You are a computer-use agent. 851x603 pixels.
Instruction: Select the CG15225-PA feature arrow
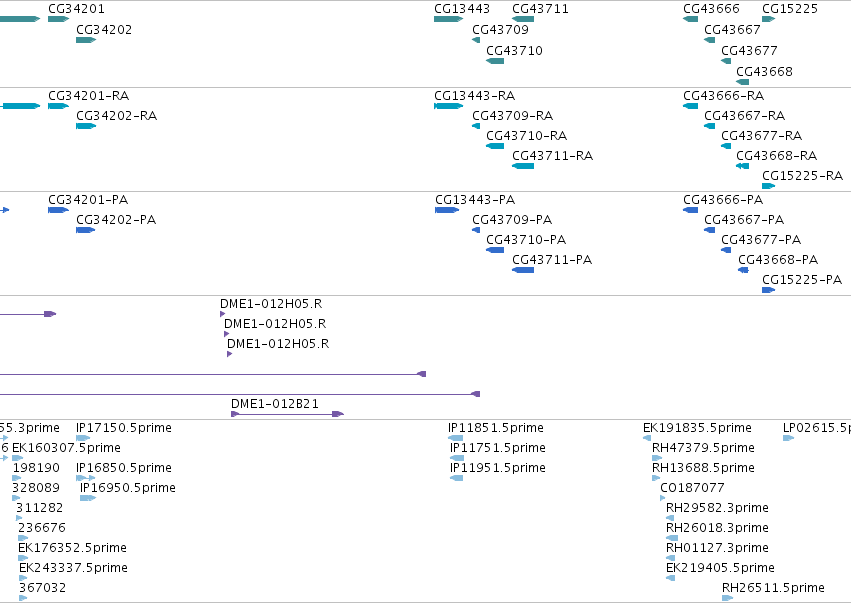[768, 290]
